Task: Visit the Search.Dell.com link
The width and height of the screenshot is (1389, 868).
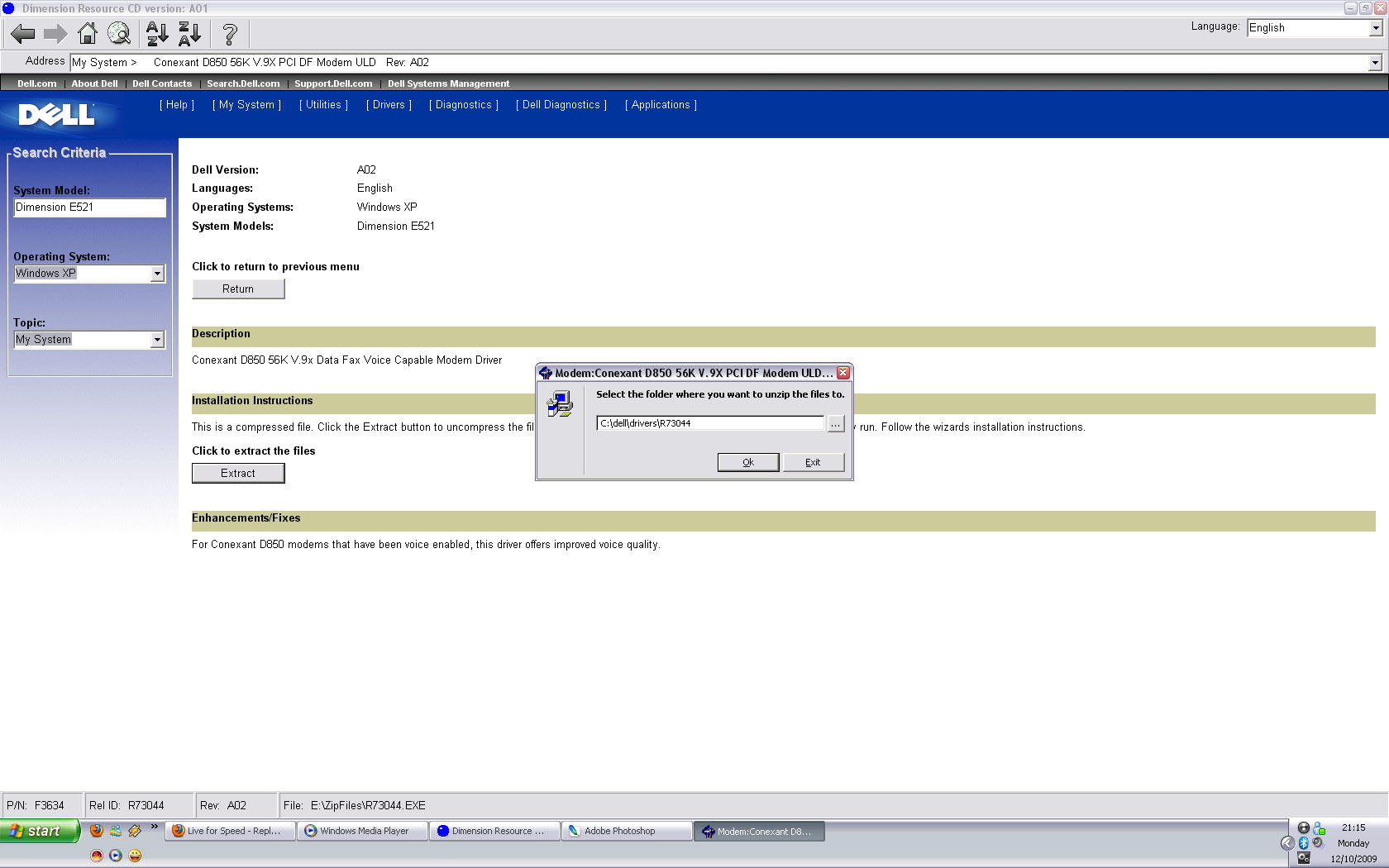Action: [x=243, y=83]
